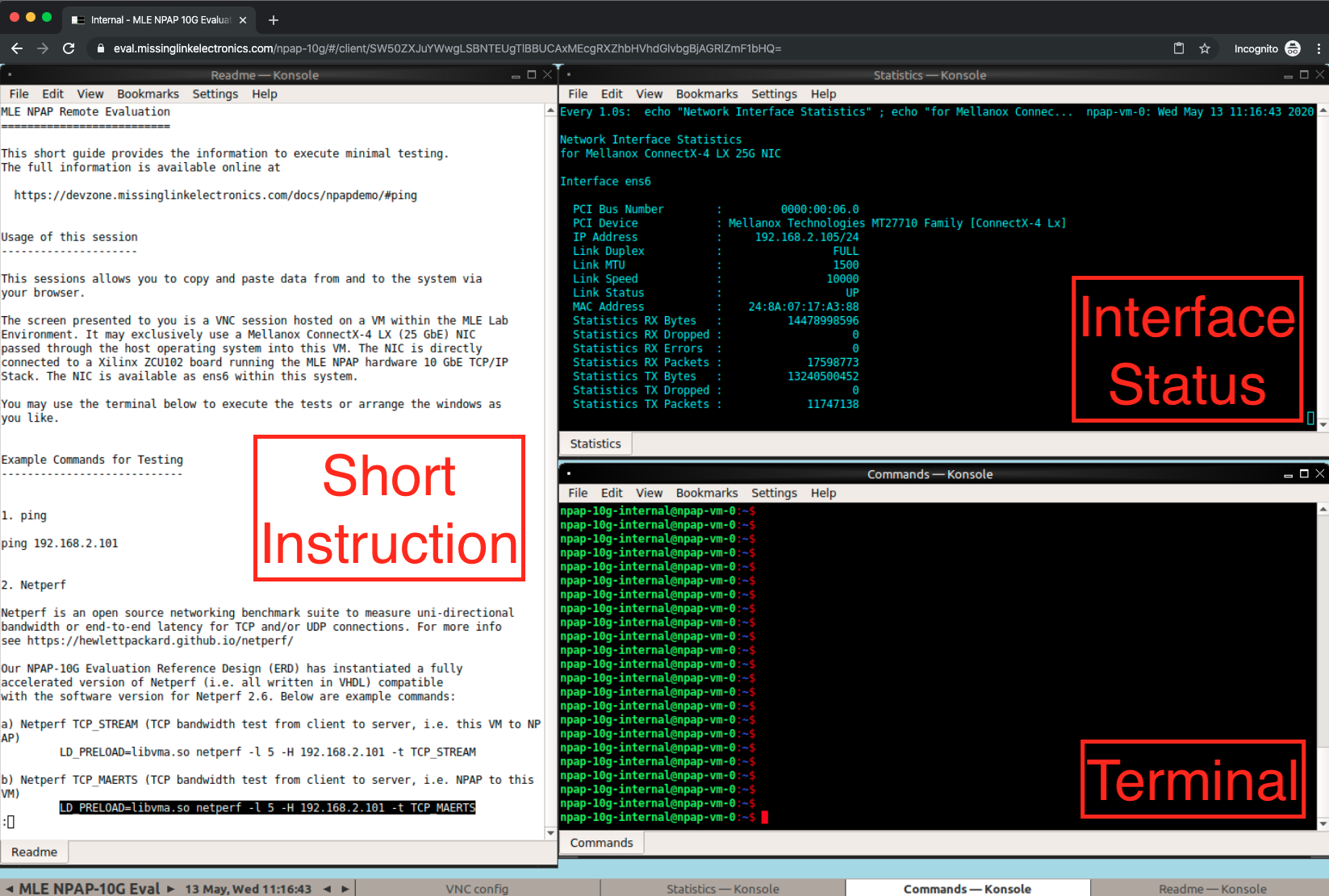This screenshot has height=896, width=1329.
Task: Reload the page with the browser refresh icon
Action: tap(69, 48)
